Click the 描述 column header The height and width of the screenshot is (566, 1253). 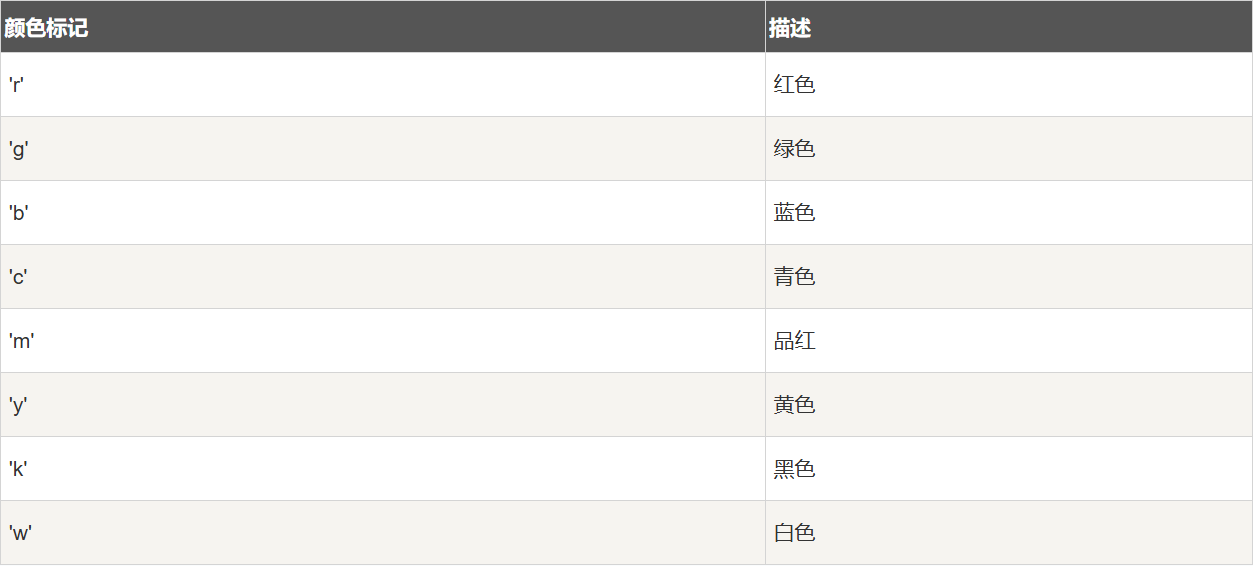(790, 28)
